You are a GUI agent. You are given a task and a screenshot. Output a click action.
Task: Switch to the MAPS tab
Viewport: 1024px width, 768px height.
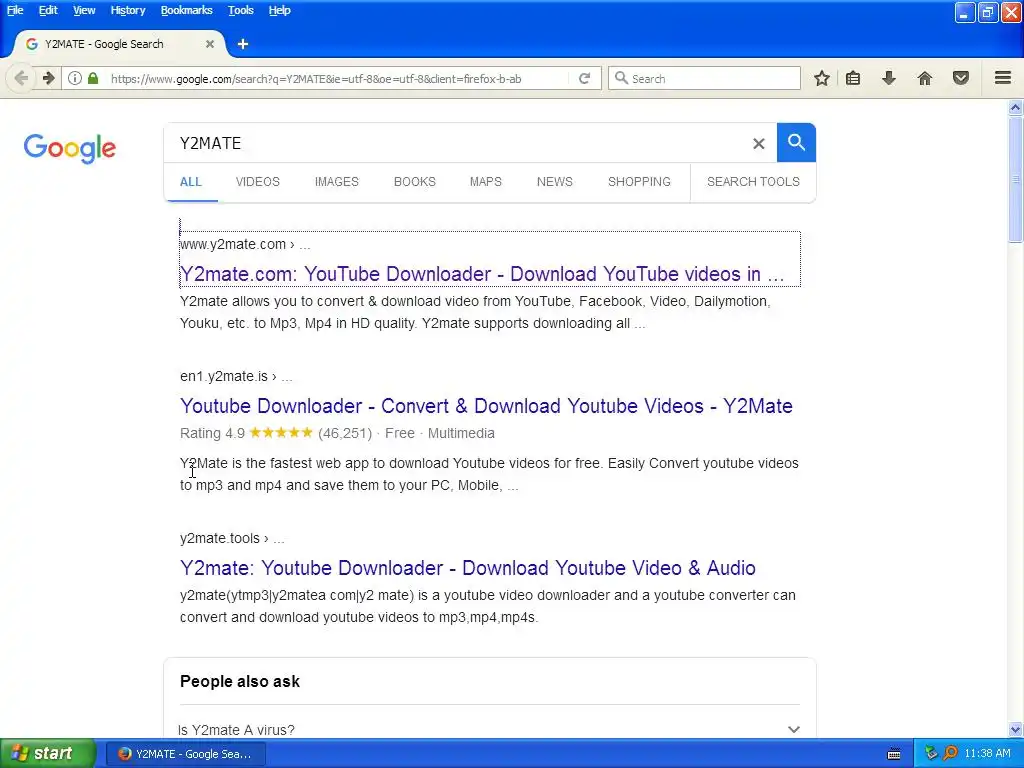[x=486, y=182]
